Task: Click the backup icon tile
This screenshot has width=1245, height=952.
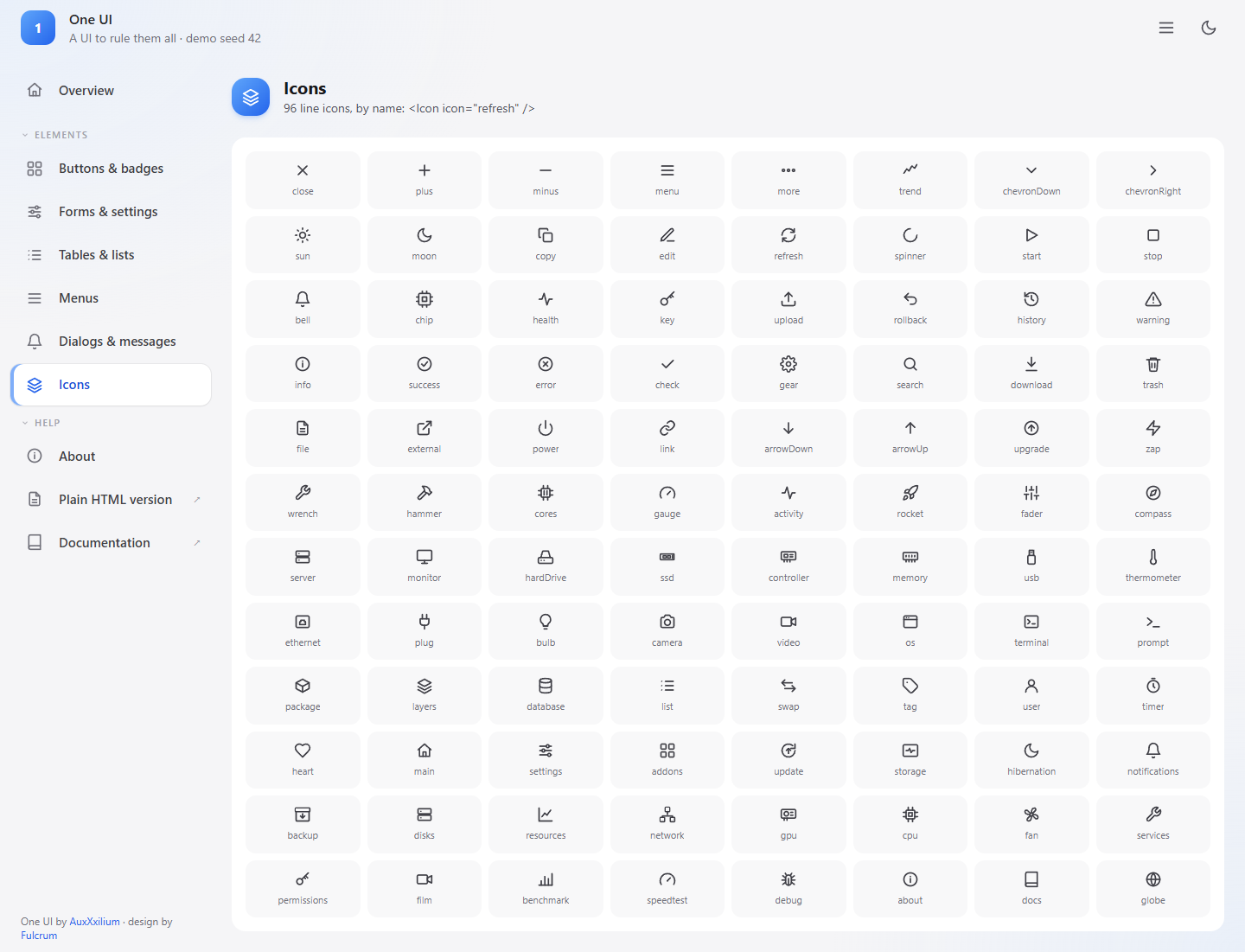Action: point(303,824)
